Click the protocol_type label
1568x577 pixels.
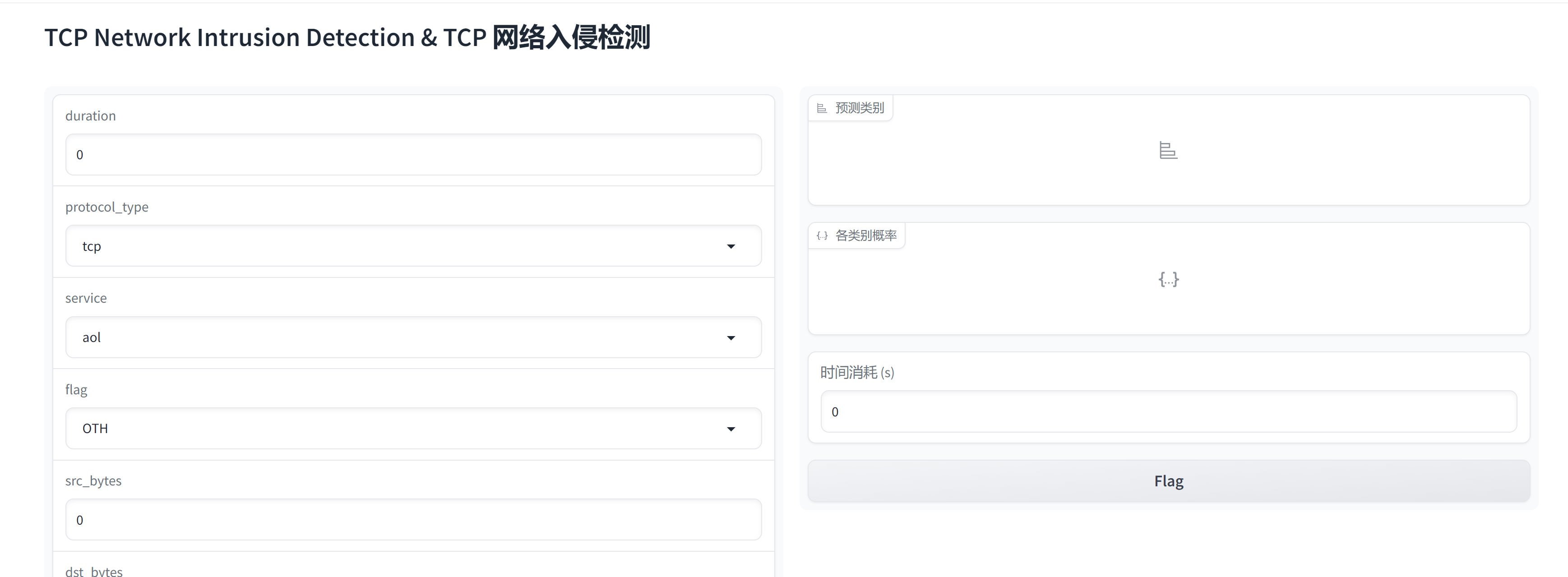(x=107, y=207)
